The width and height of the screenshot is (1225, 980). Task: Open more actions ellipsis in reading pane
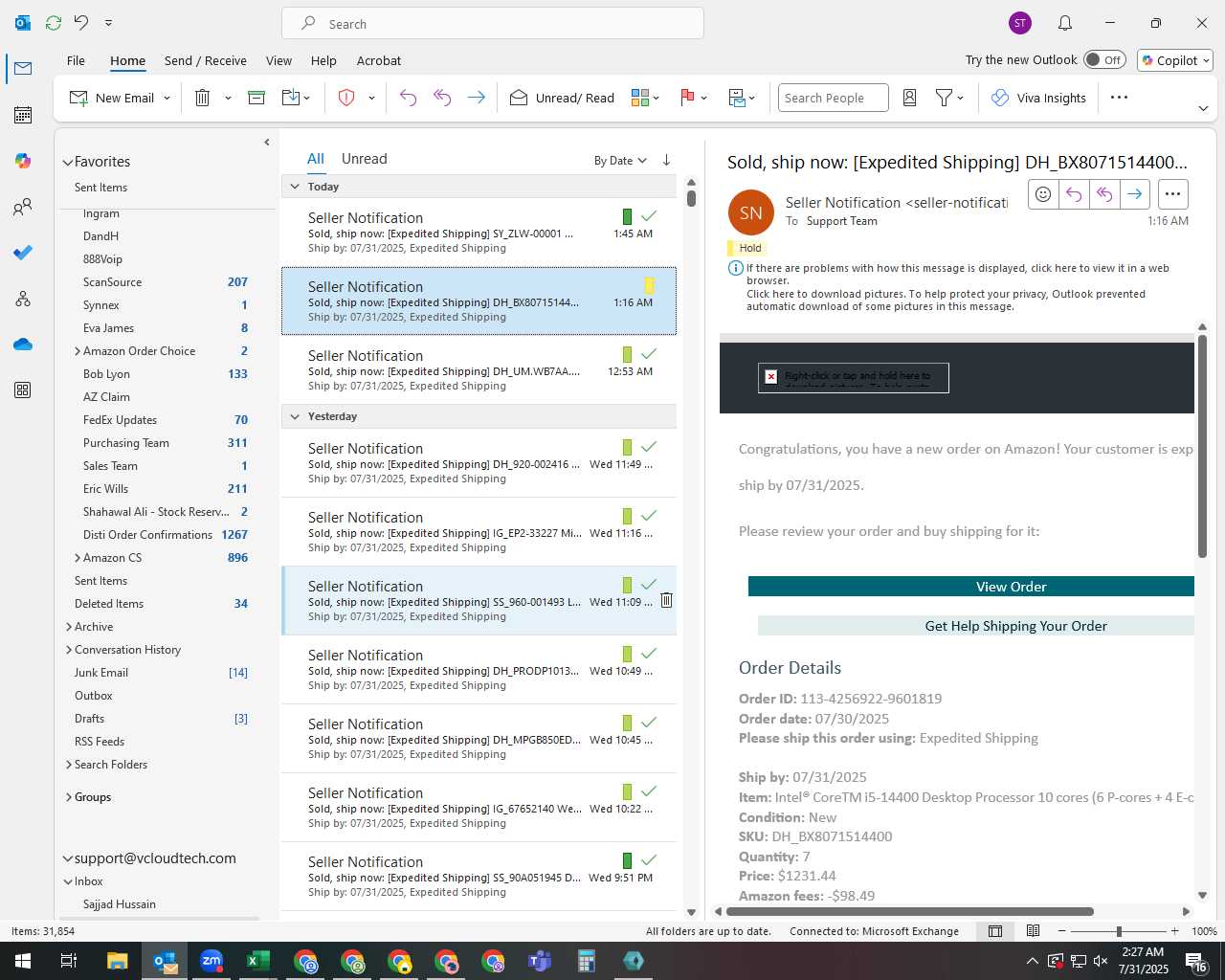coord(1172,194)
